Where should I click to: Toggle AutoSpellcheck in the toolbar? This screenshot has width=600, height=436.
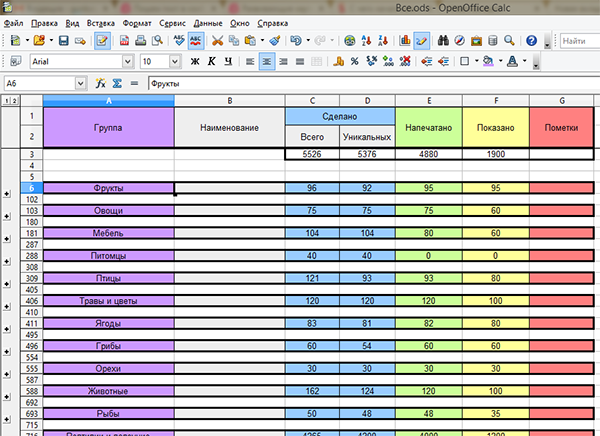[196, 41]
